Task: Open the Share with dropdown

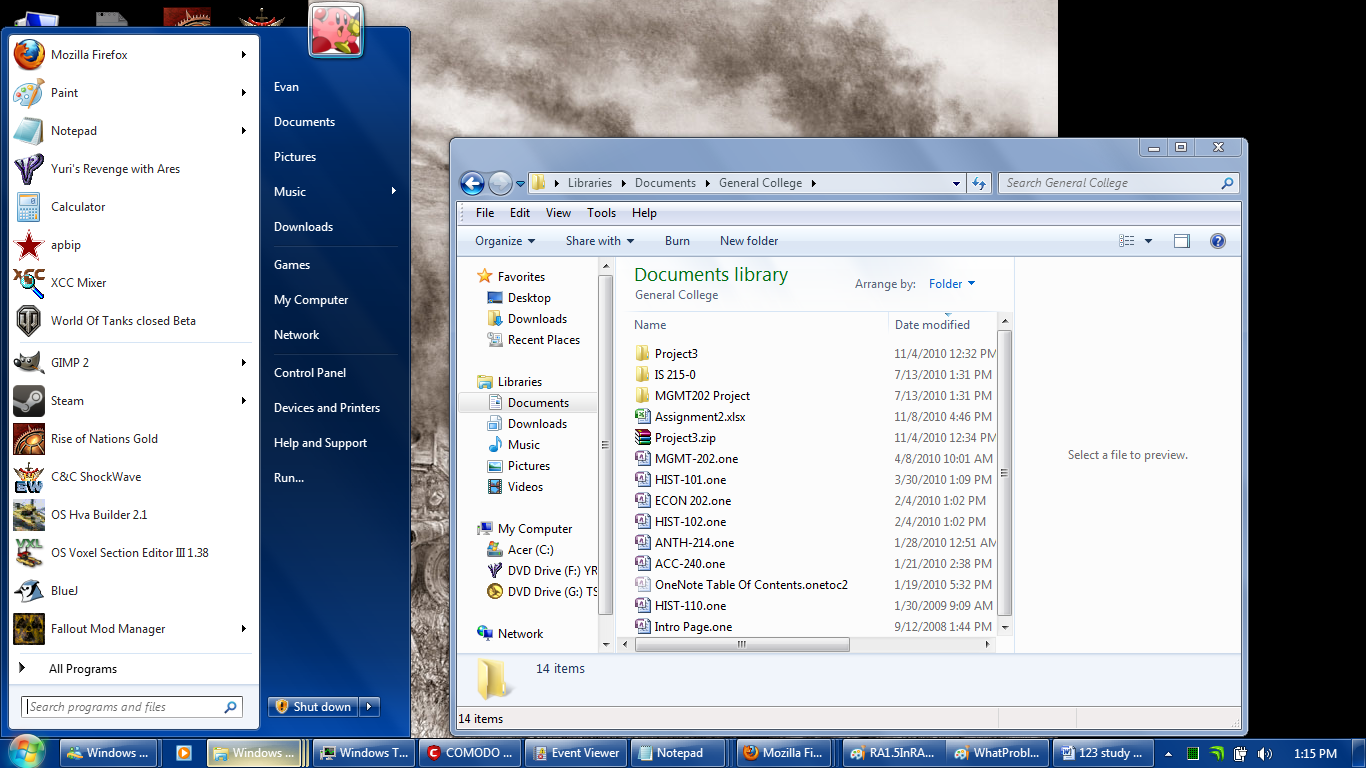Action: click(x=600, y=241)
